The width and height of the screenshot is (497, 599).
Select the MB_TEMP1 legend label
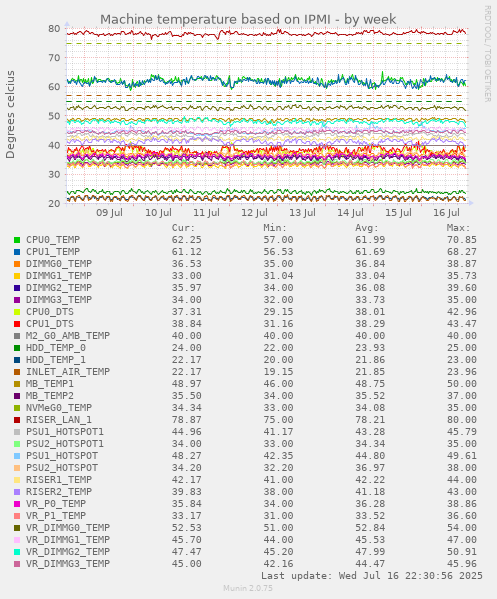click(x=50, y=384)
